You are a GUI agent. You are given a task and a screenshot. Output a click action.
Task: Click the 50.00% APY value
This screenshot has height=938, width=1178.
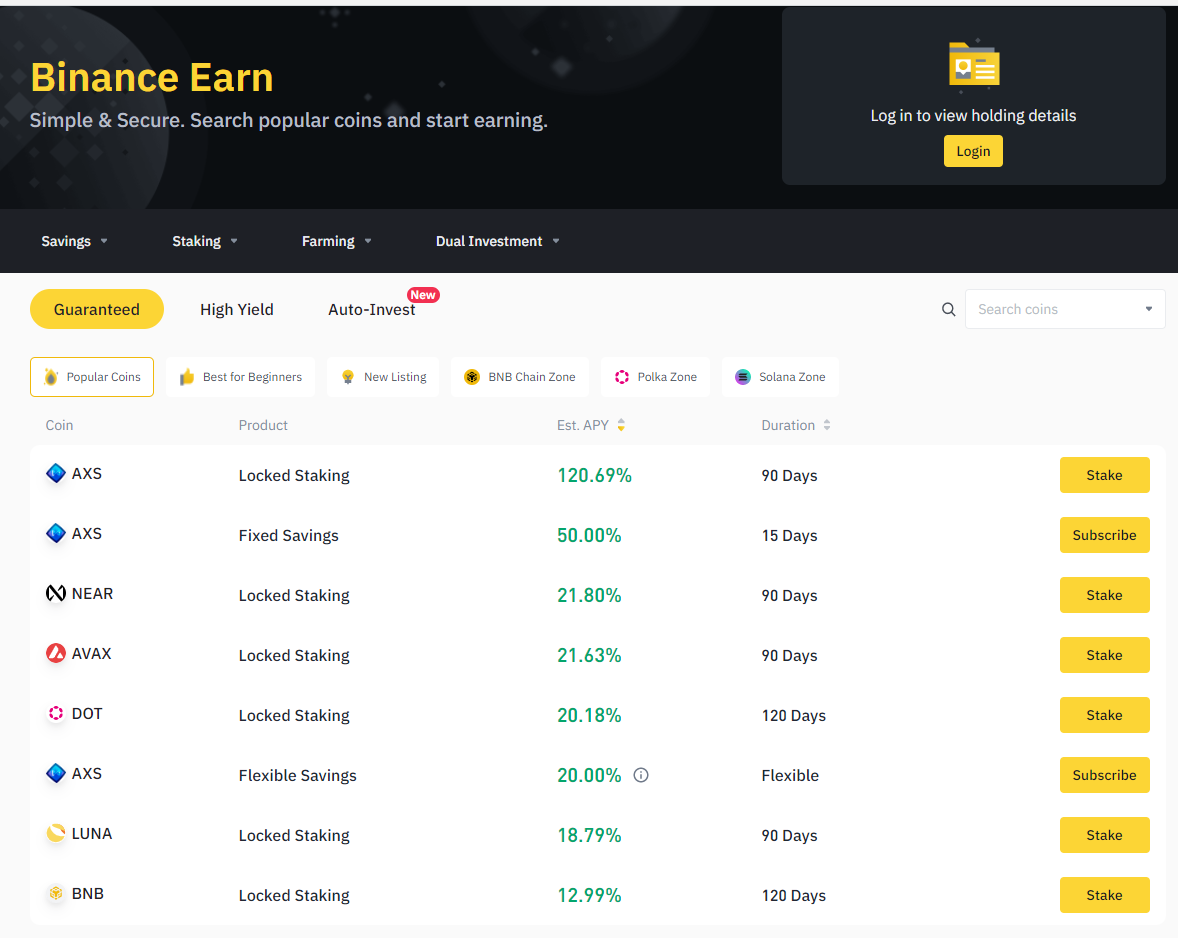click(x=589, y=535)
